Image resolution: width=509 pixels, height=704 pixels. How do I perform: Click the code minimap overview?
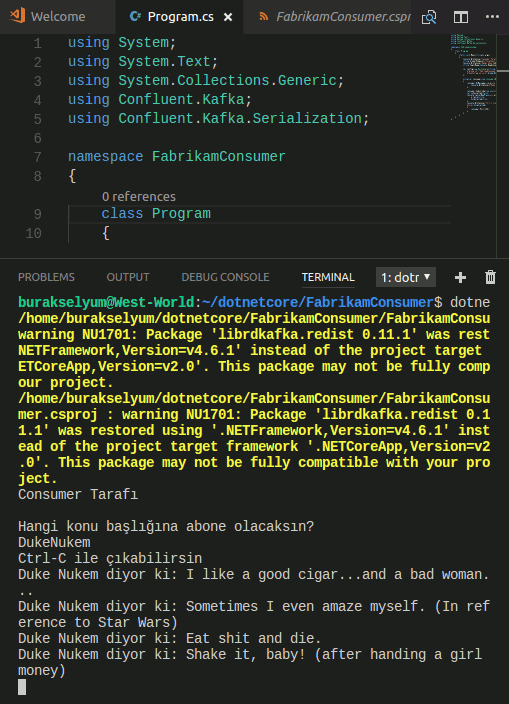[x=473, y=76]
